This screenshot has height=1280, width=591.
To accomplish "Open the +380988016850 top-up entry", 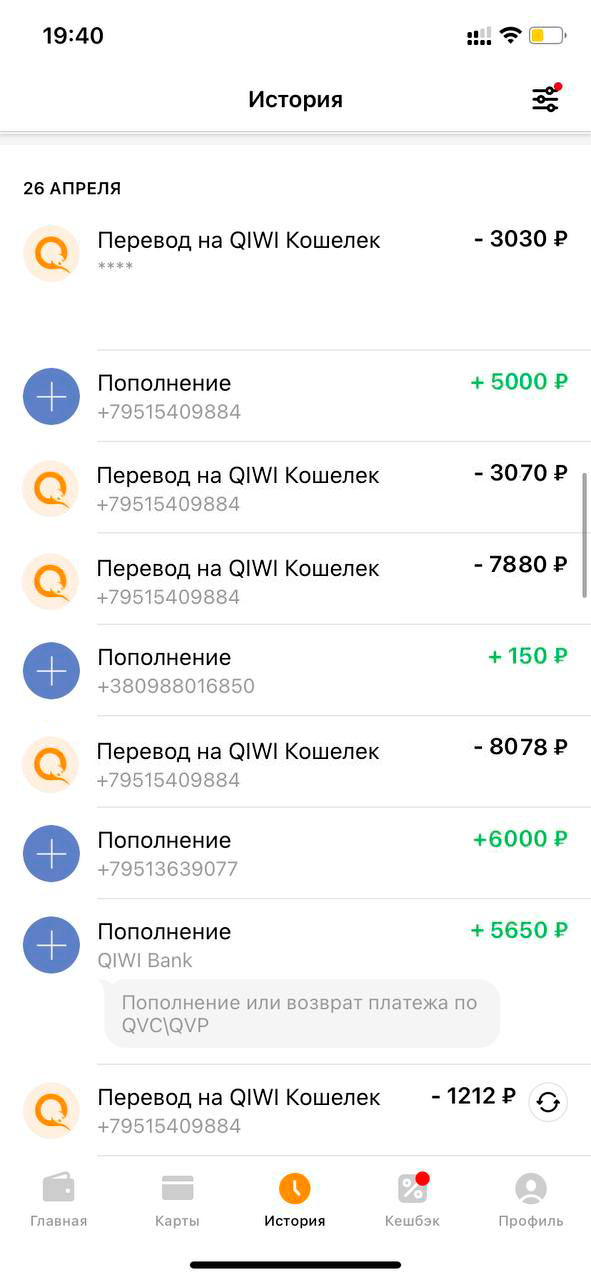I will [x=295, y=671].
